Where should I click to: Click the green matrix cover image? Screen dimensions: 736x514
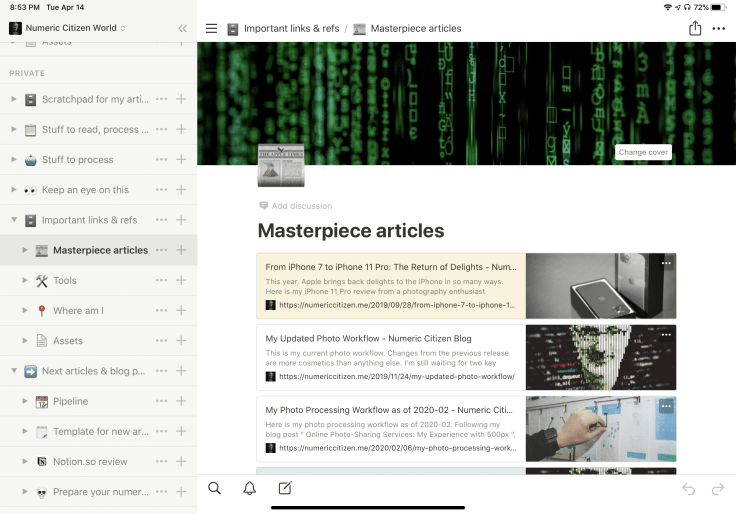pyautogui.click(x=466, y=103)
